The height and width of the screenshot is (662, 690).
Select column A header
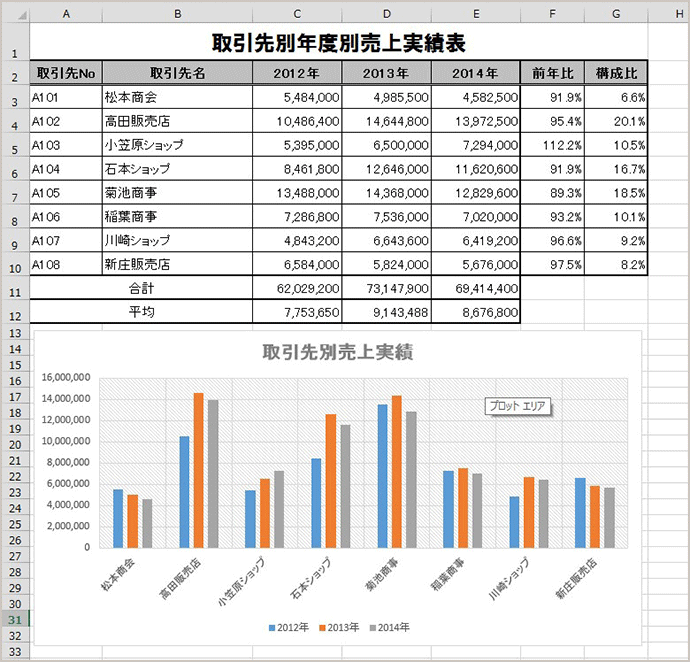point(66,14)
